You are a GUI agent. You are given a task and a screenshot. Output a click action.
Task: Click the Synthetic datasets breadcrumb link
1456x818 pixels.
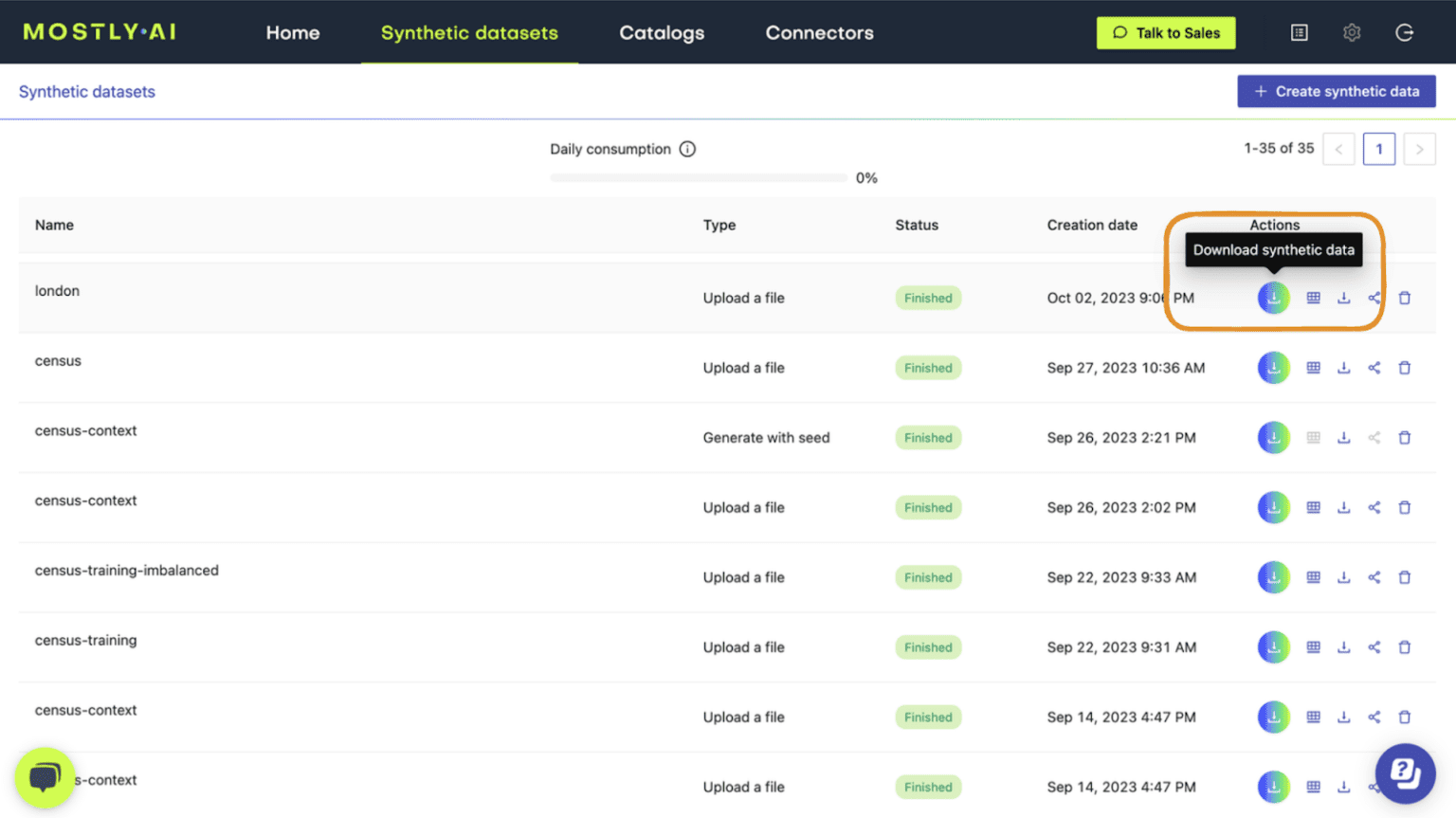(x=87, y=92)
